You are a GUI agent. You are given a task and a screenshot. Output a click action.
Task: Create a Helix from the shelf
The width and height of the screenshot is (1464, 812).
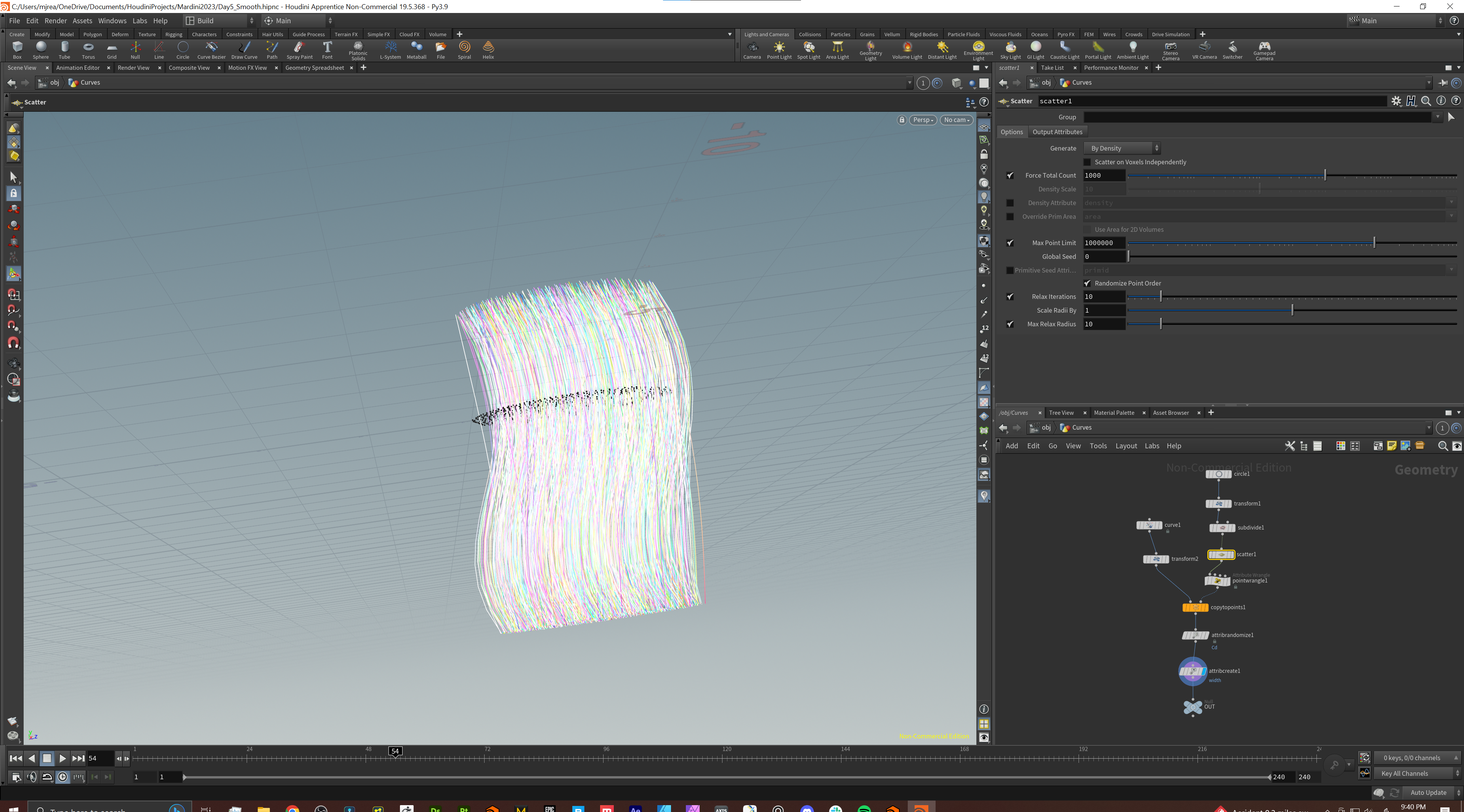click(488, 50)
